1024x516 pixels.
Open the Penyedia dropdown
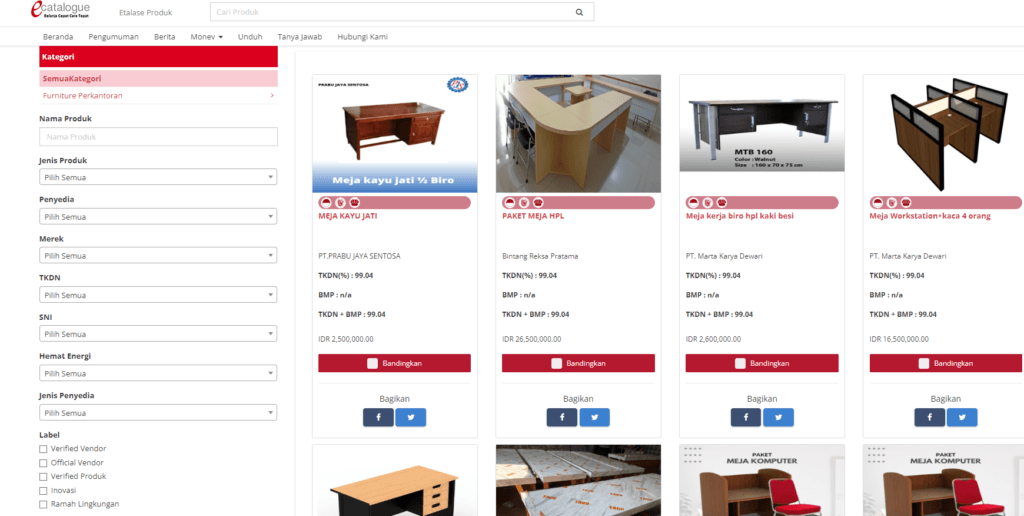tap(158, 216)
